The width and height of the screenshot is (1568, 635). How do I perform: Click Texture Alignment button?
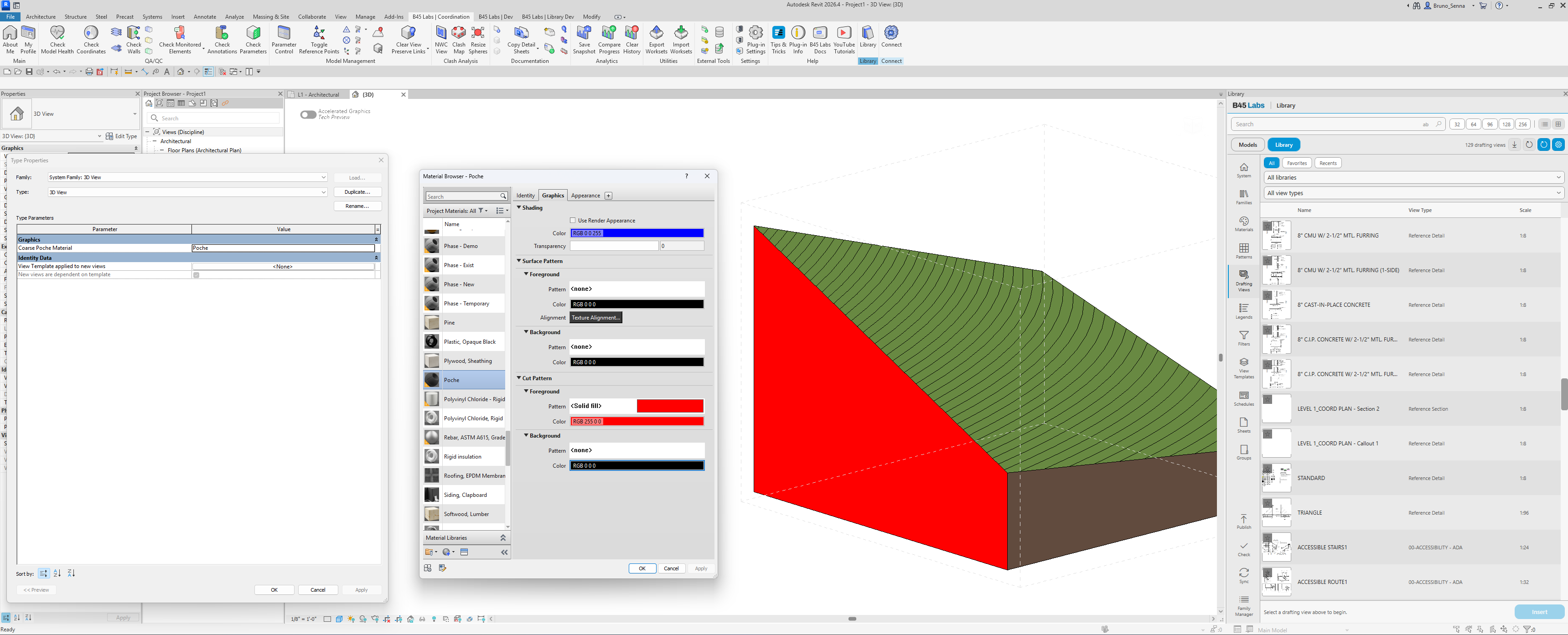[x=596, y=318]
